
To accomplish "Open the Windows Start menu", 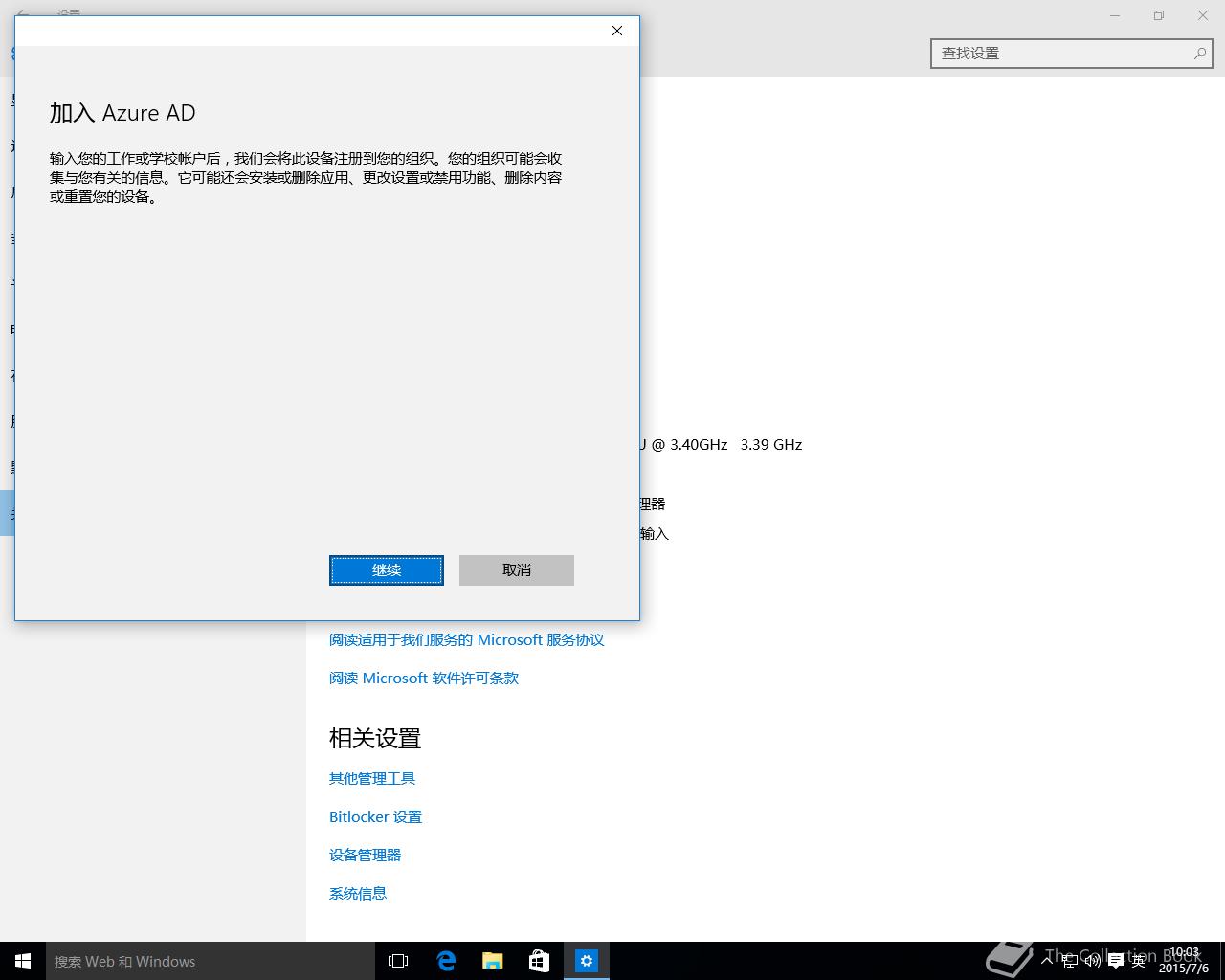I will 23,961.
